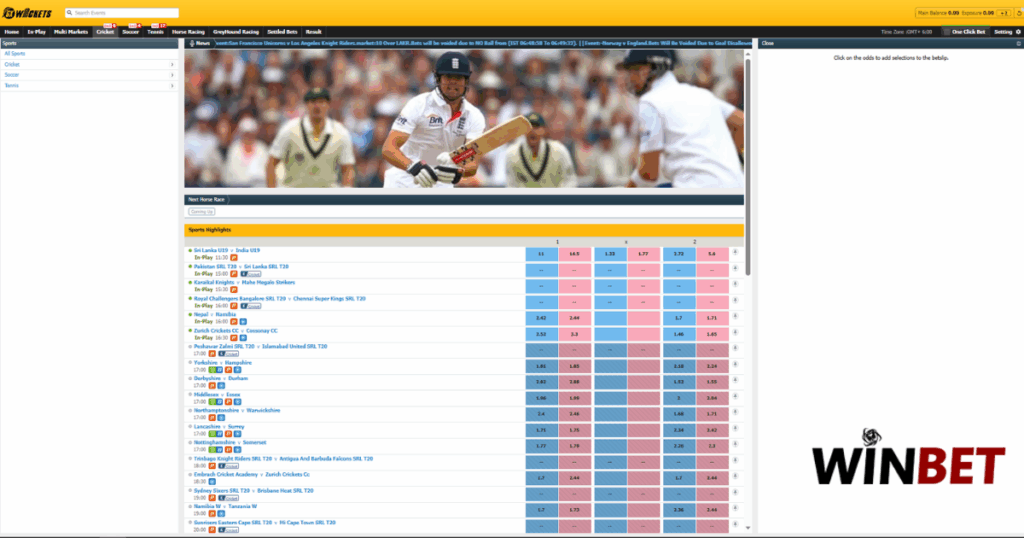Click the cricket promotional banner

tap(464, 119)
